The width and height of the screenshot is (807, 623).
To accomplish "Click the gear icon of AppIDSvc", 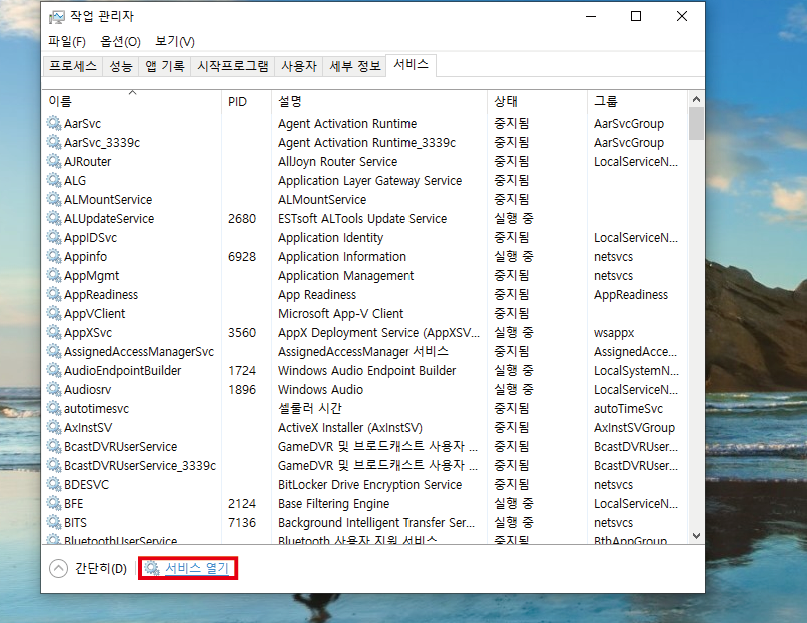I will pos(54,237).
